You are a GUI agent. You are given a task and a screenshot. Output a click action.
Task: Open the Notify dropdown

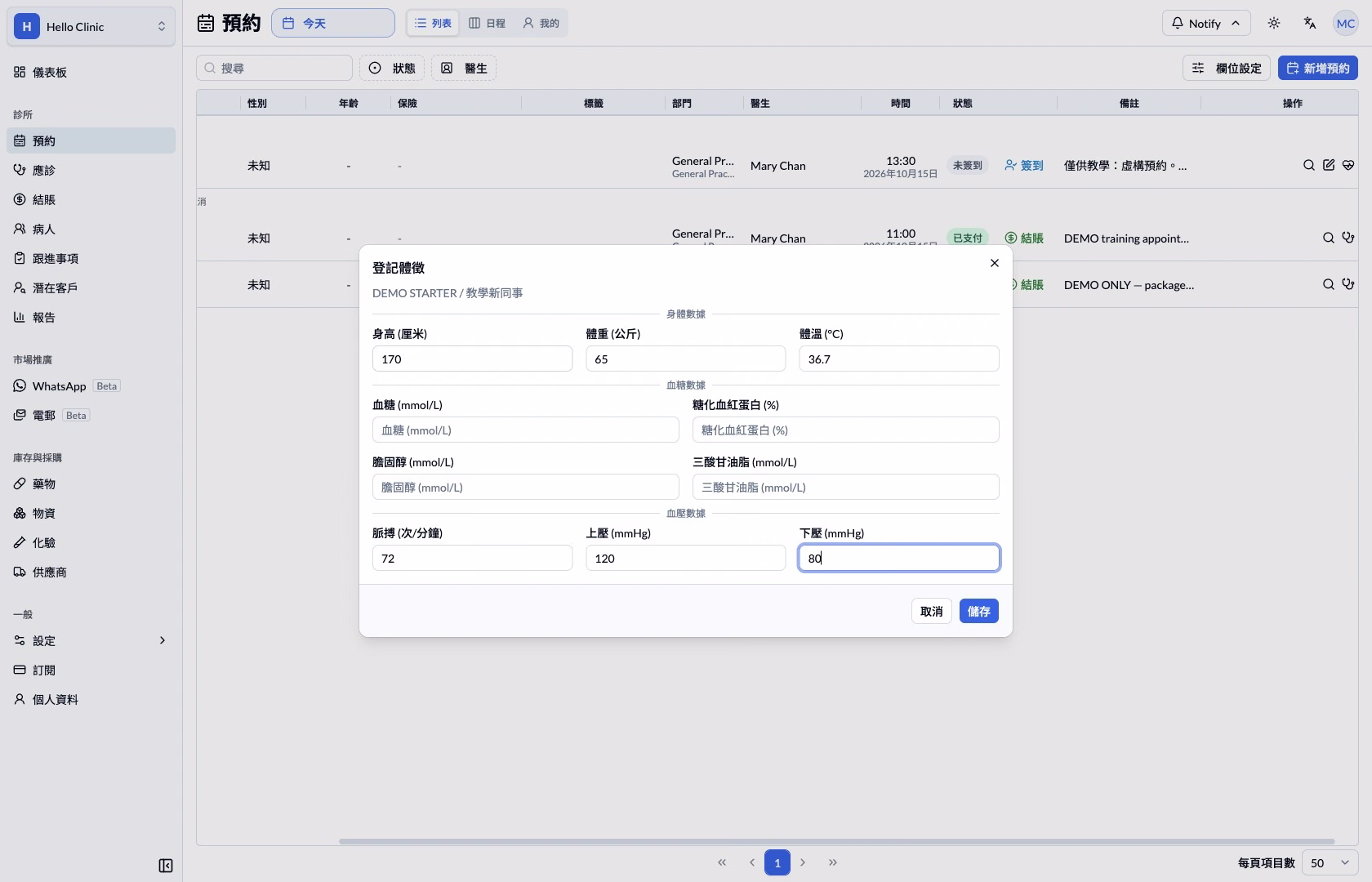click(x=1205, y=23)
